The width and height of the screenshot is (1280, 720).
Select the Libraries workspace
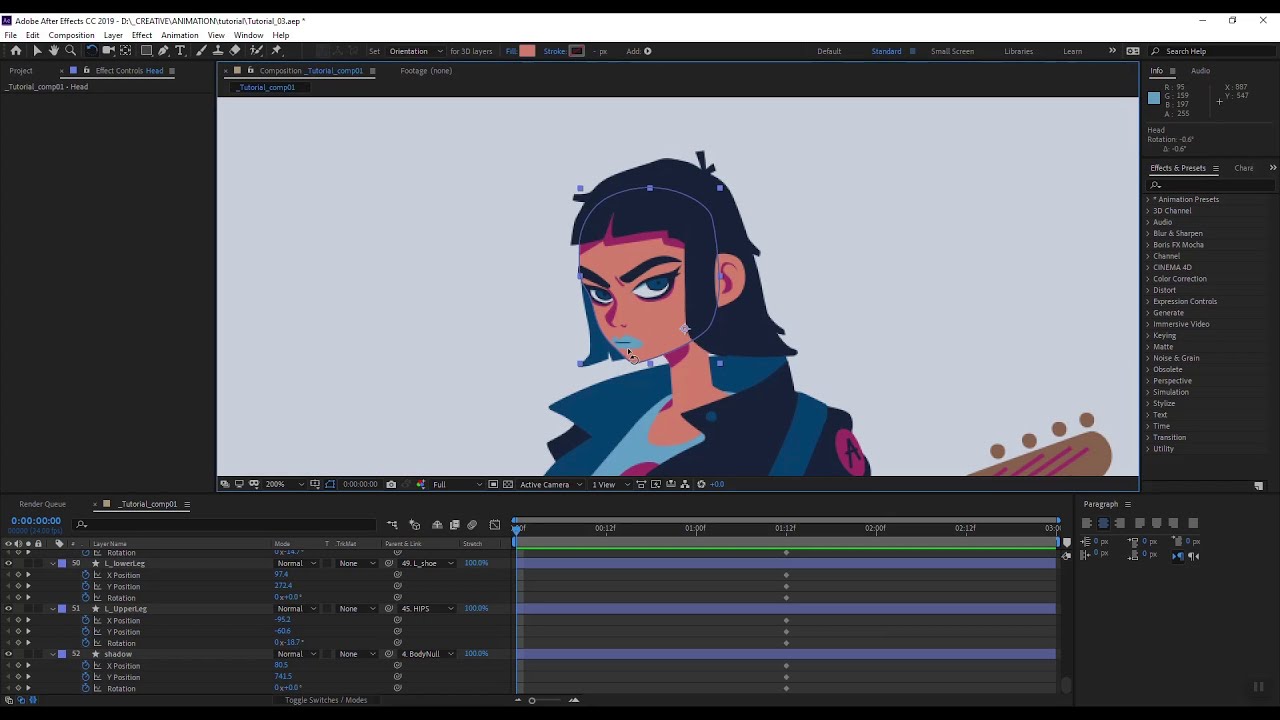[x=1018, y=51]
